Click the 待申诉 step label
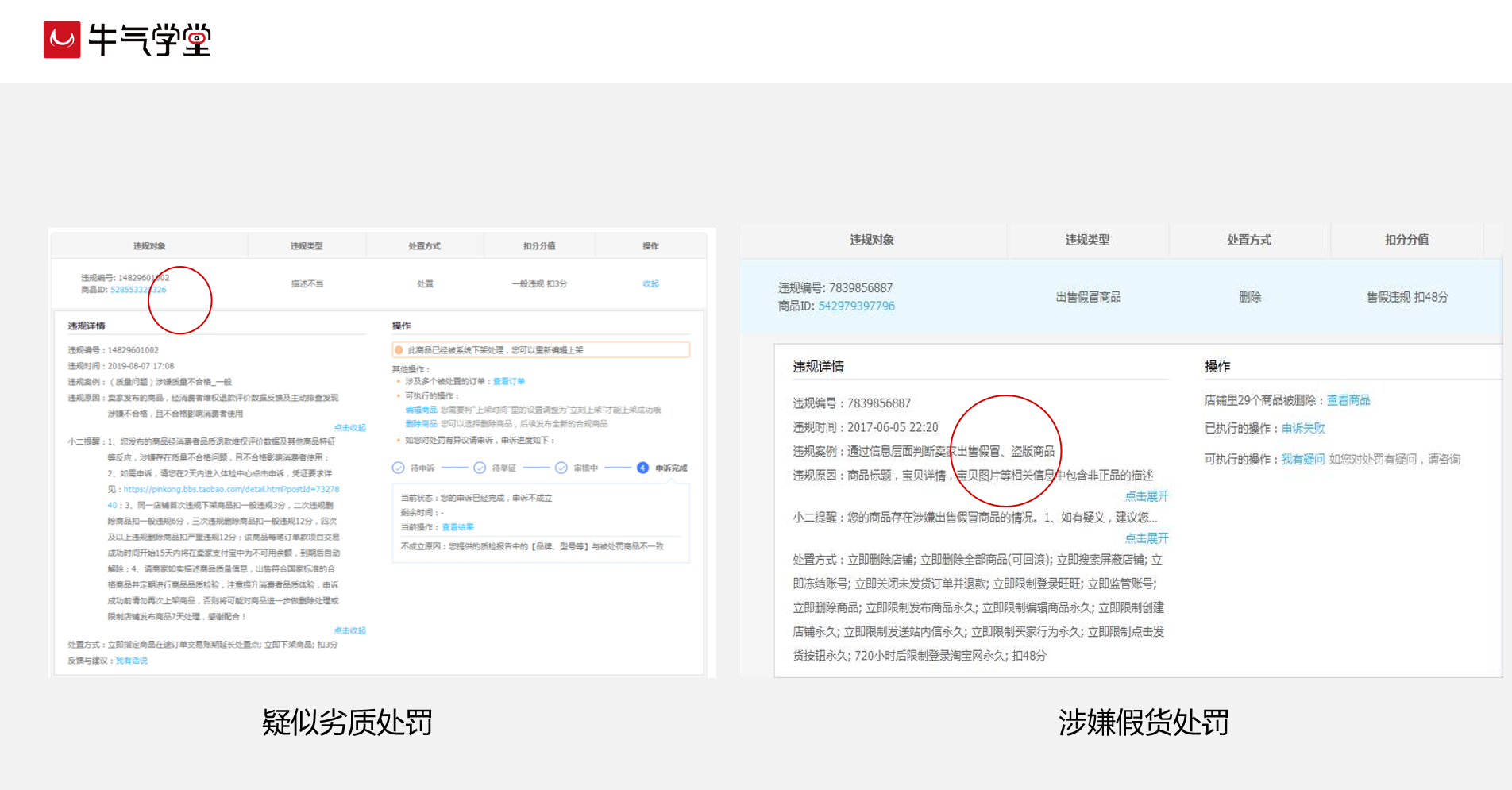Screen dimensions: 1512x790 (x=422, y=468)
